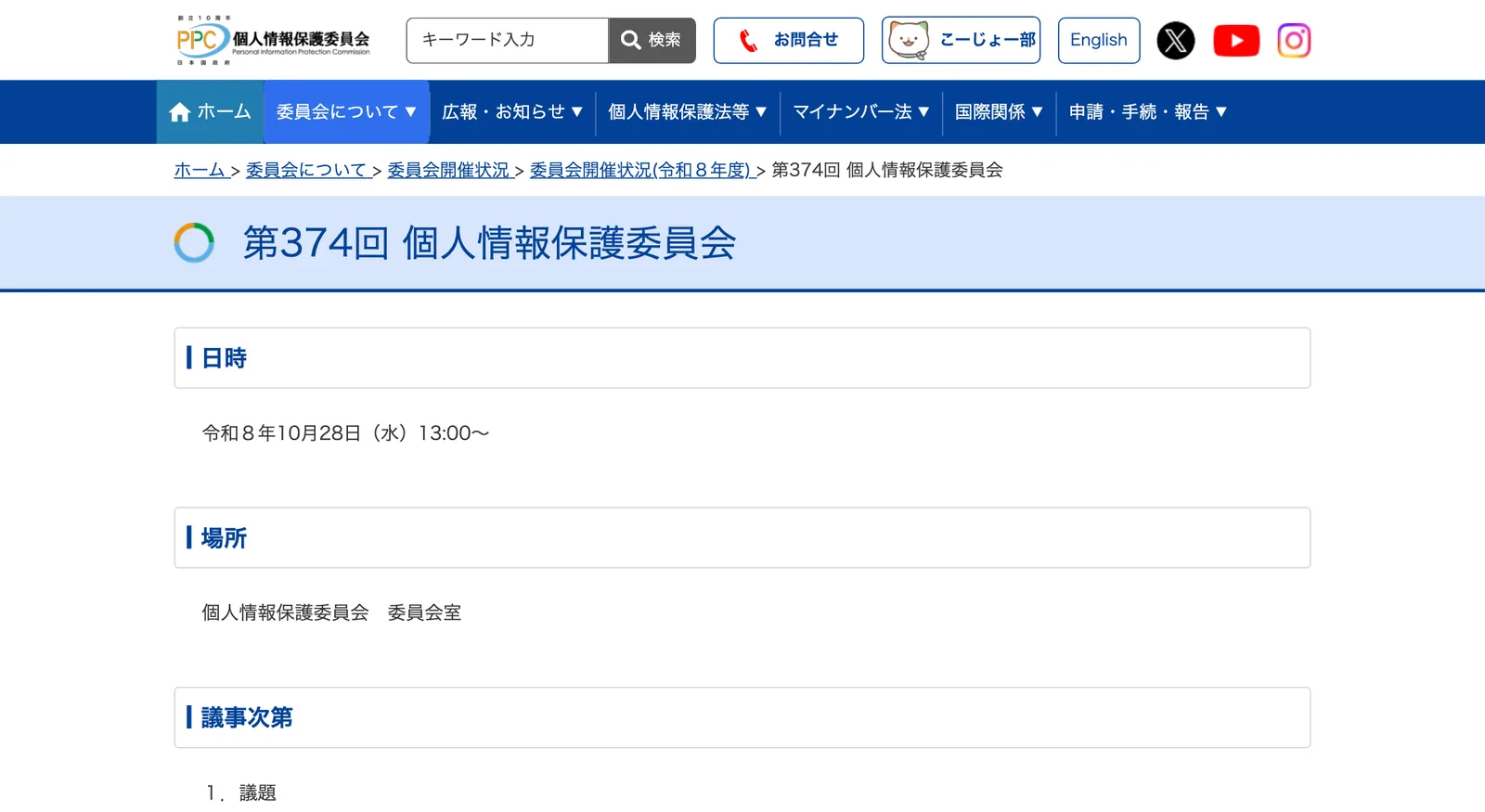Go to ホーム in navigation bar

210,111
